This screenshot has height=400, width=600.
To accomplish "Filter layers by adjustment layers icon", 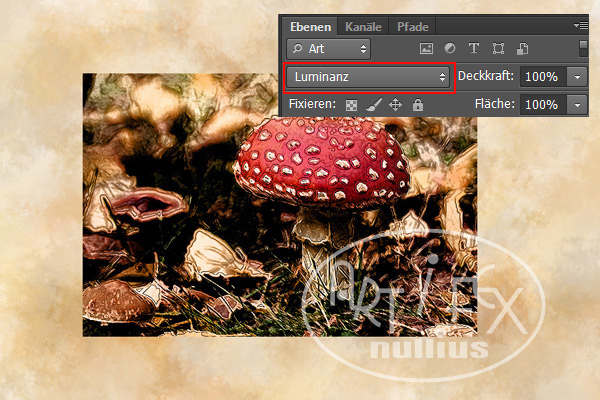I will (450, 48).
